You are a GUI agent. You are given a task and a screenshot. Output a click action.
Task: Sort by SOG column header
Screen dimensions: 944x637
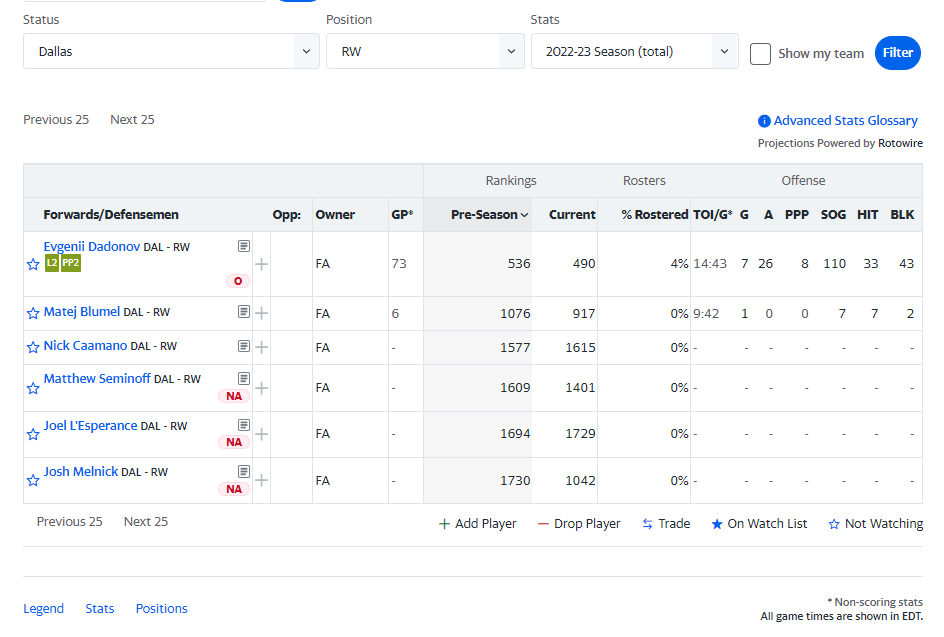click(x=833, y=215)
